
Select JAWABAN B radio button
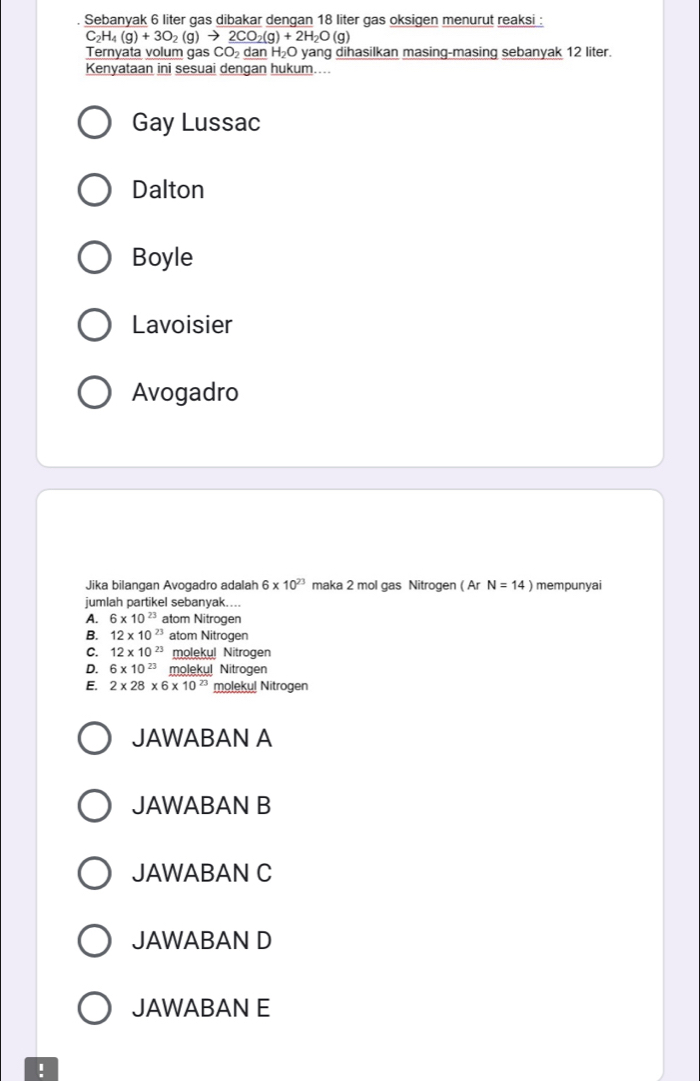[94, 806]
